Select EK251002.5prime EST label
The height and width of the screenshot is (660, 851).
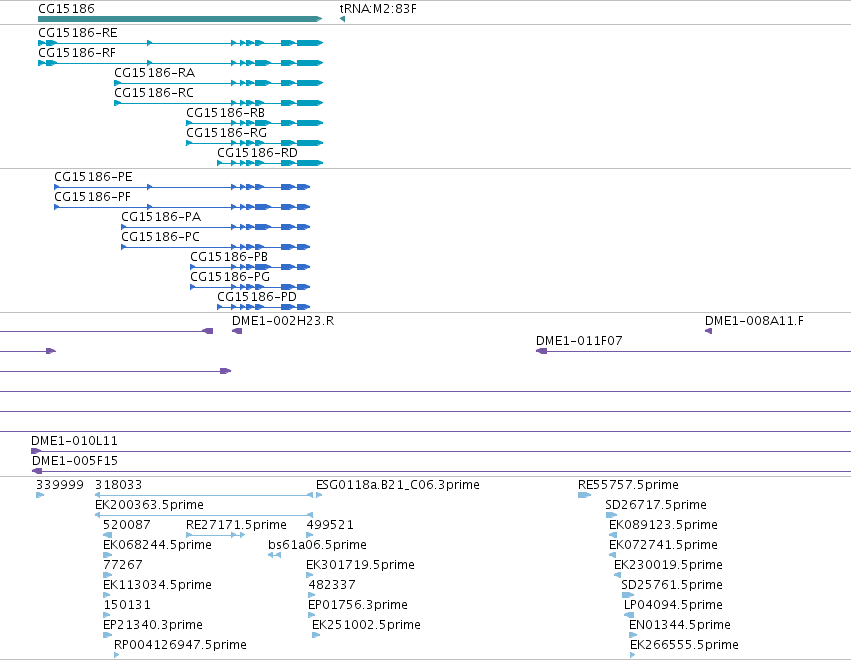(x=366, y=625)
